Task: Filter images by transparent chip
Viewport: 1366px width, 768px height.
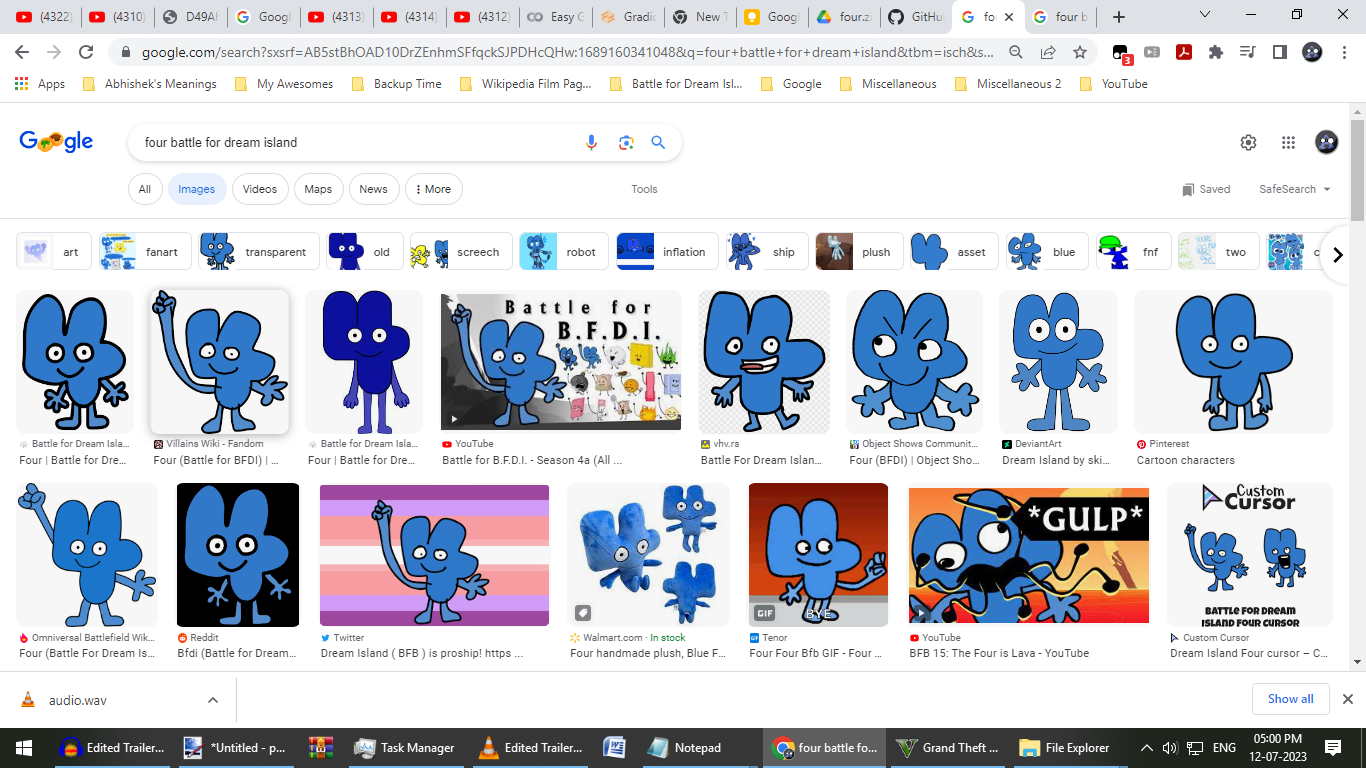Action: [259, 252]
